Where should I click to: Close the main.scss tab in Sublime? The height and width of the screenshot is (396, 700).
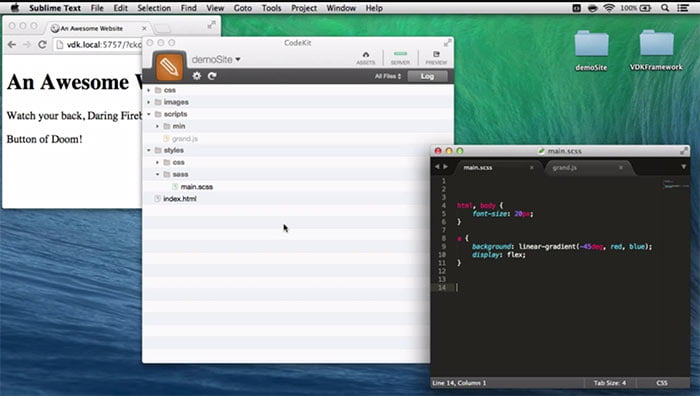coord(532,168)
